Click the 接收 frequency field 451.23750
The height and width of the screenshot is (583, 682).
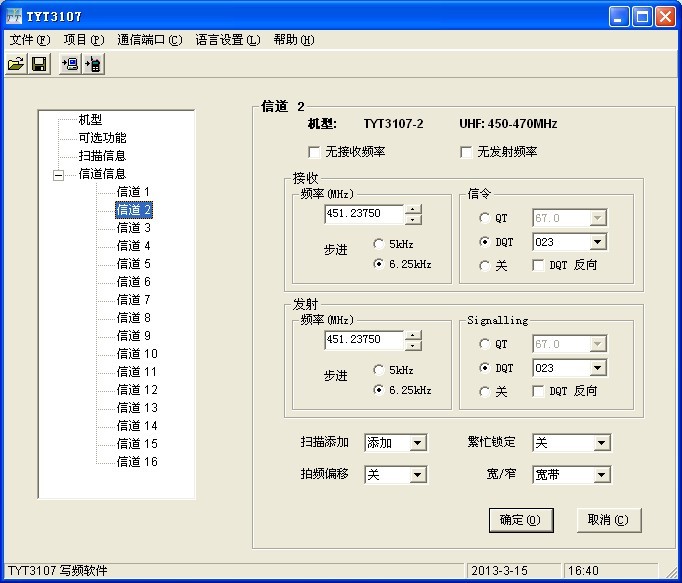click(364, 214)
